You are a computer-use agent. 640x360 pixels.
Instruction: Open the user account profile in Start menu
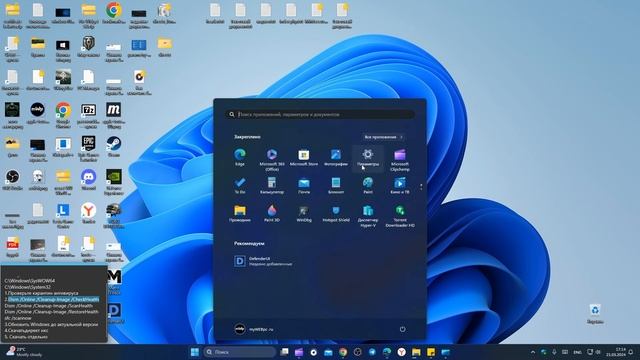(x=254, y=329)
